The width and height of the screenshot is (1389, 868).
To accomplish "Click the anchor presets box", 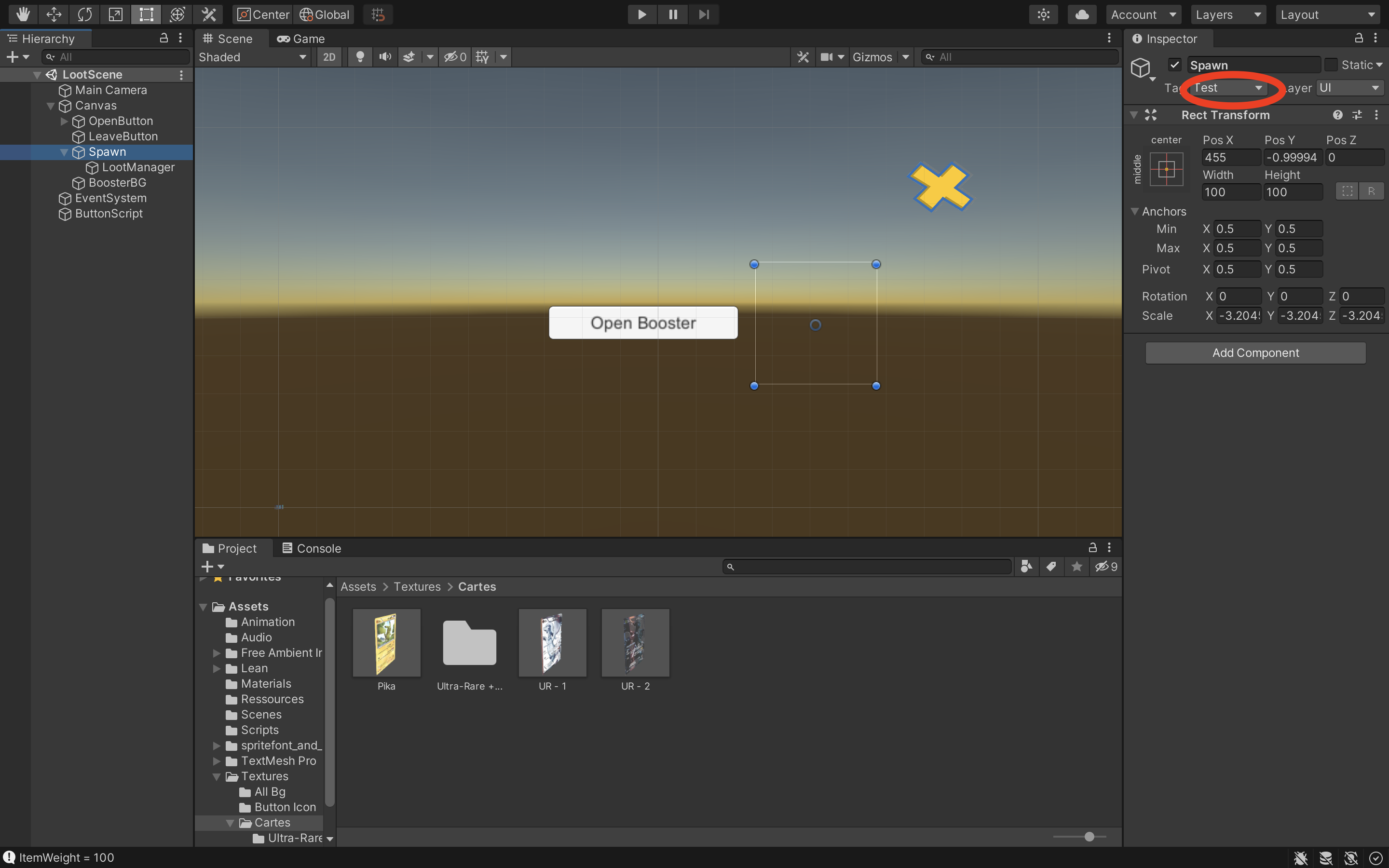I will (x=1166, y=169).
